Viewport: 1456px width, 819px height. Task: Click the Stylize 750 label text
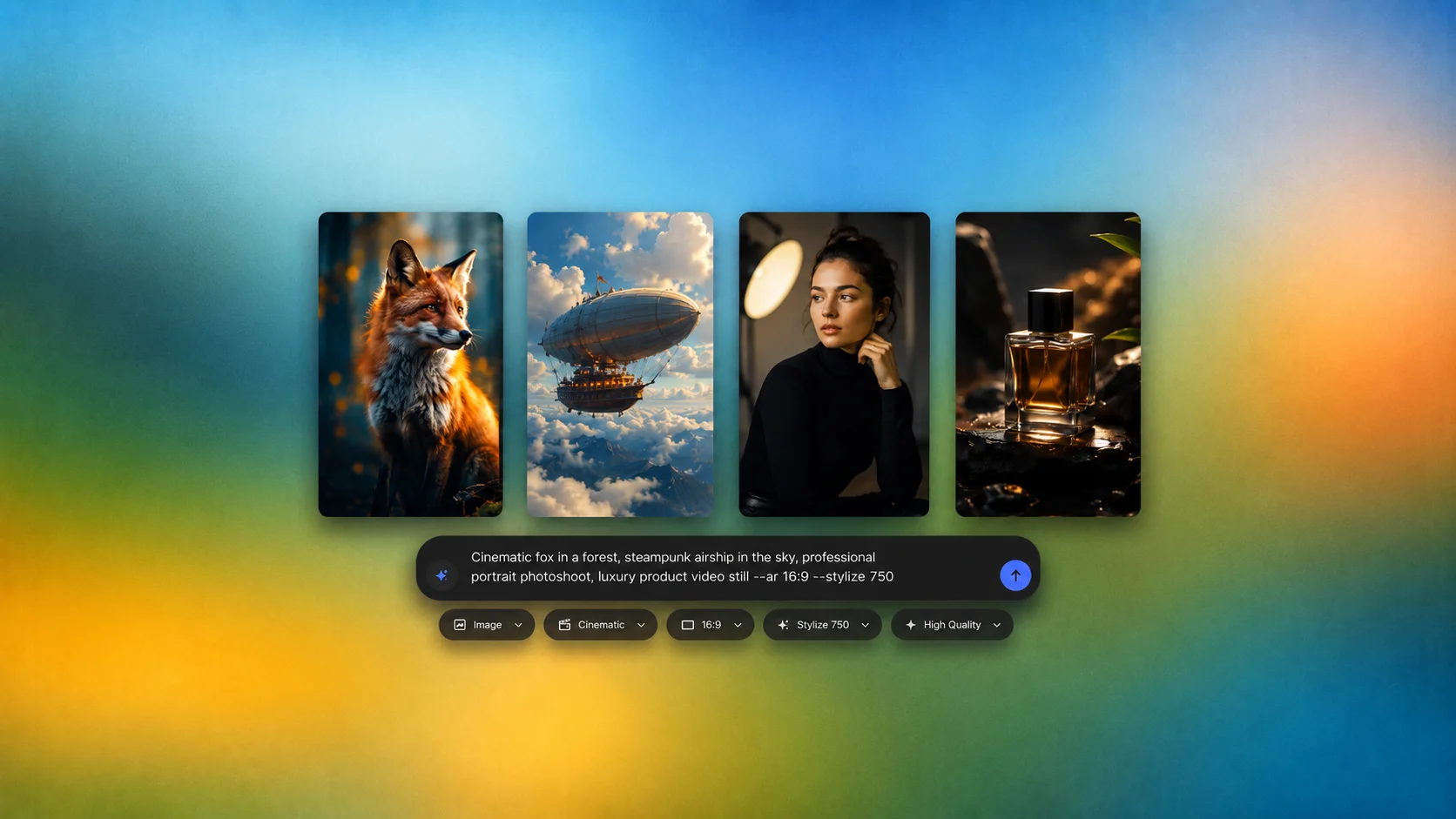[x=823, y=625]
